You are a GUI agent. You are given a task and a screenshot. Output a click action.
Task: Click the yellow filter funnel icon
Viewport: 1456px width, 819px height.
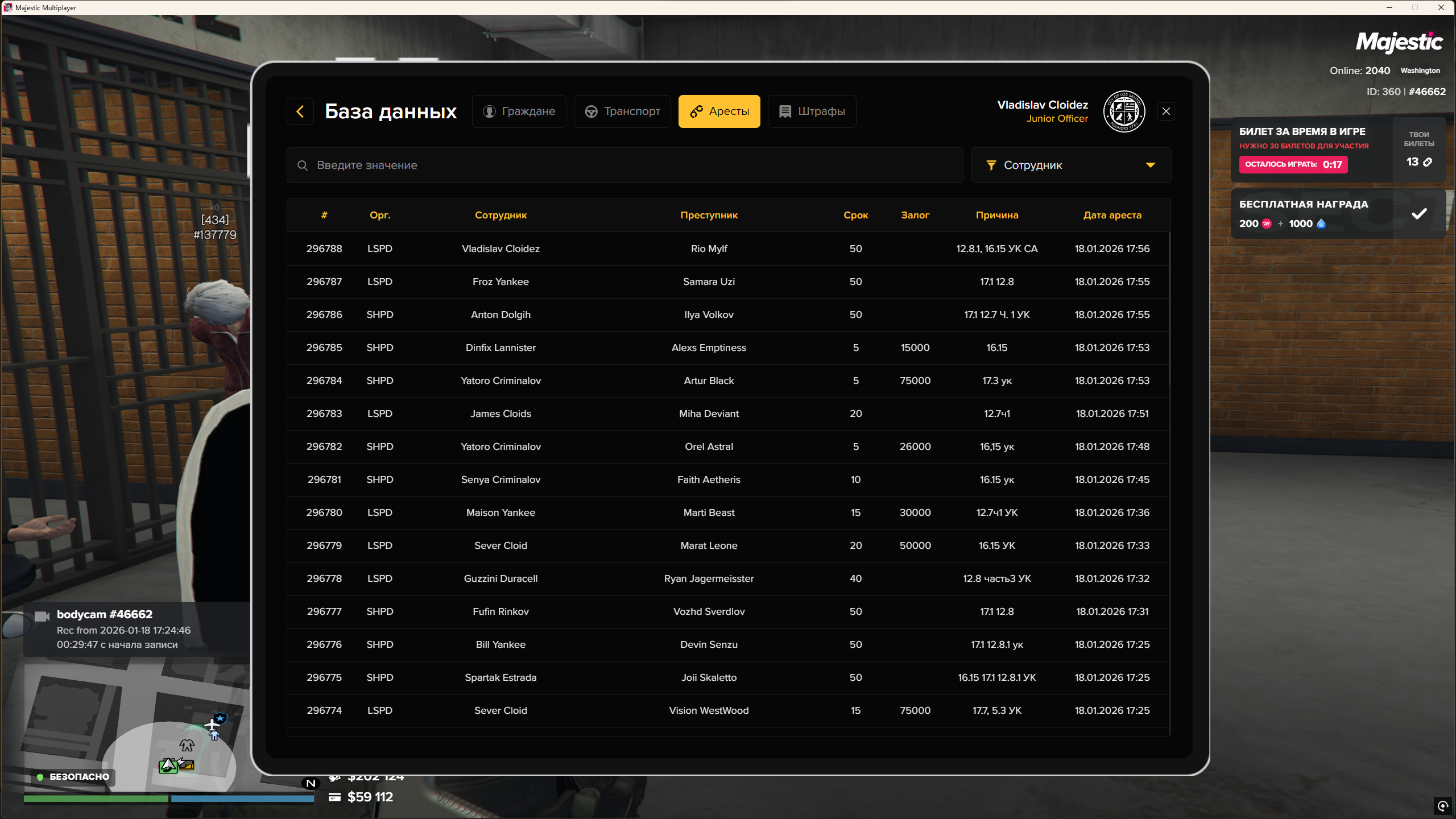991,166
